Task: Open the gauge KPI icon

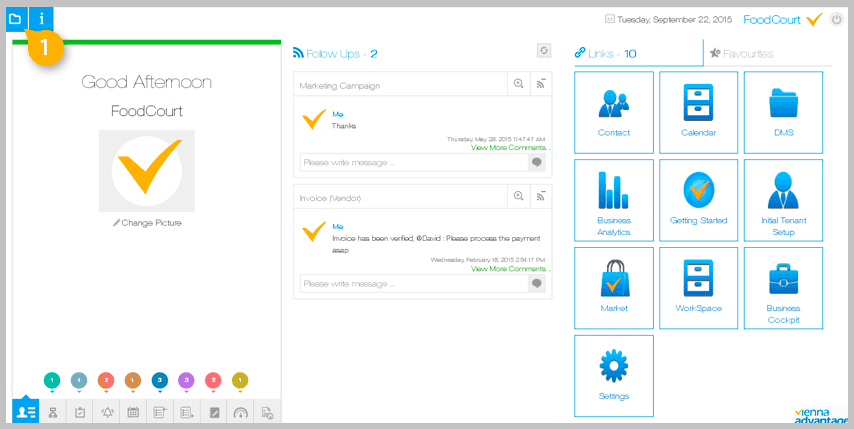Action: pos(241,412)
